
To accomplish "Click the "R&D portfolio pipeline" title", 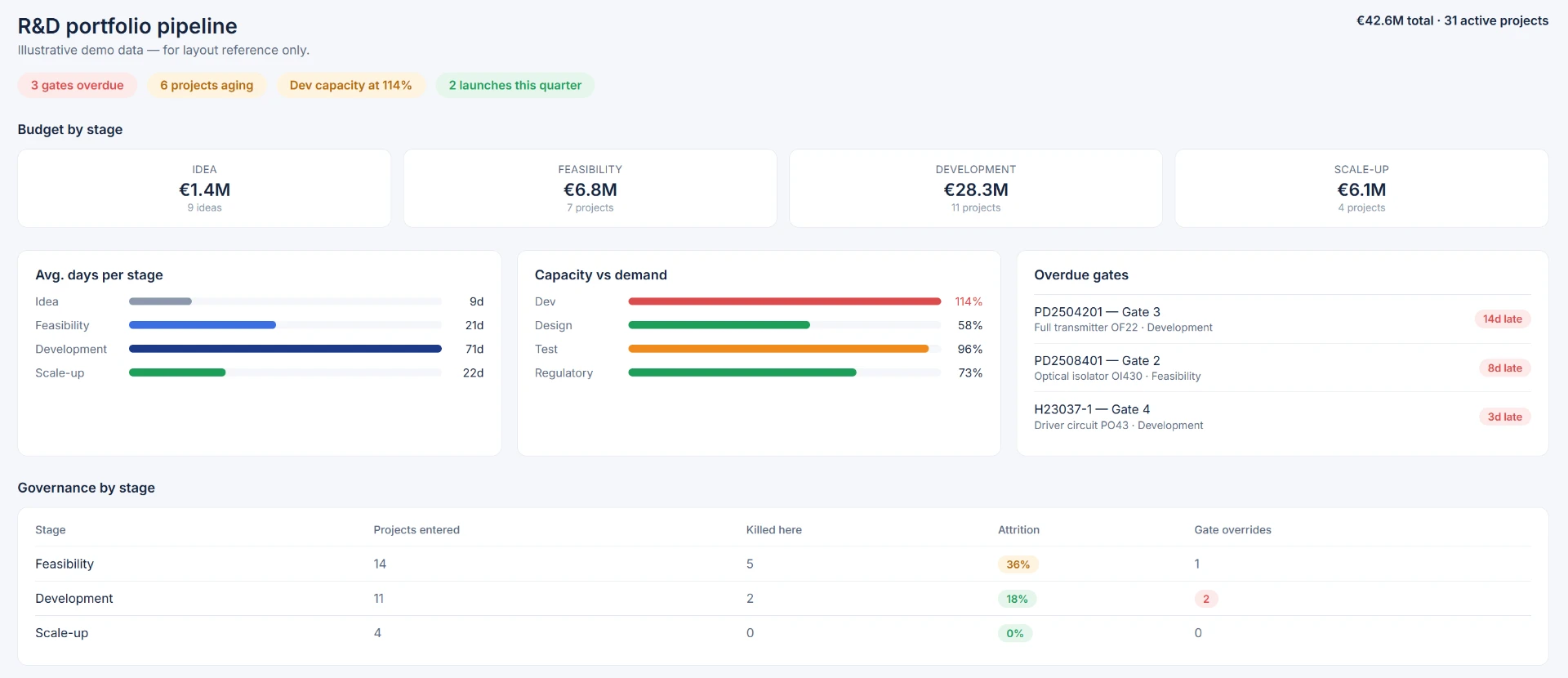I will click(127, 26).
